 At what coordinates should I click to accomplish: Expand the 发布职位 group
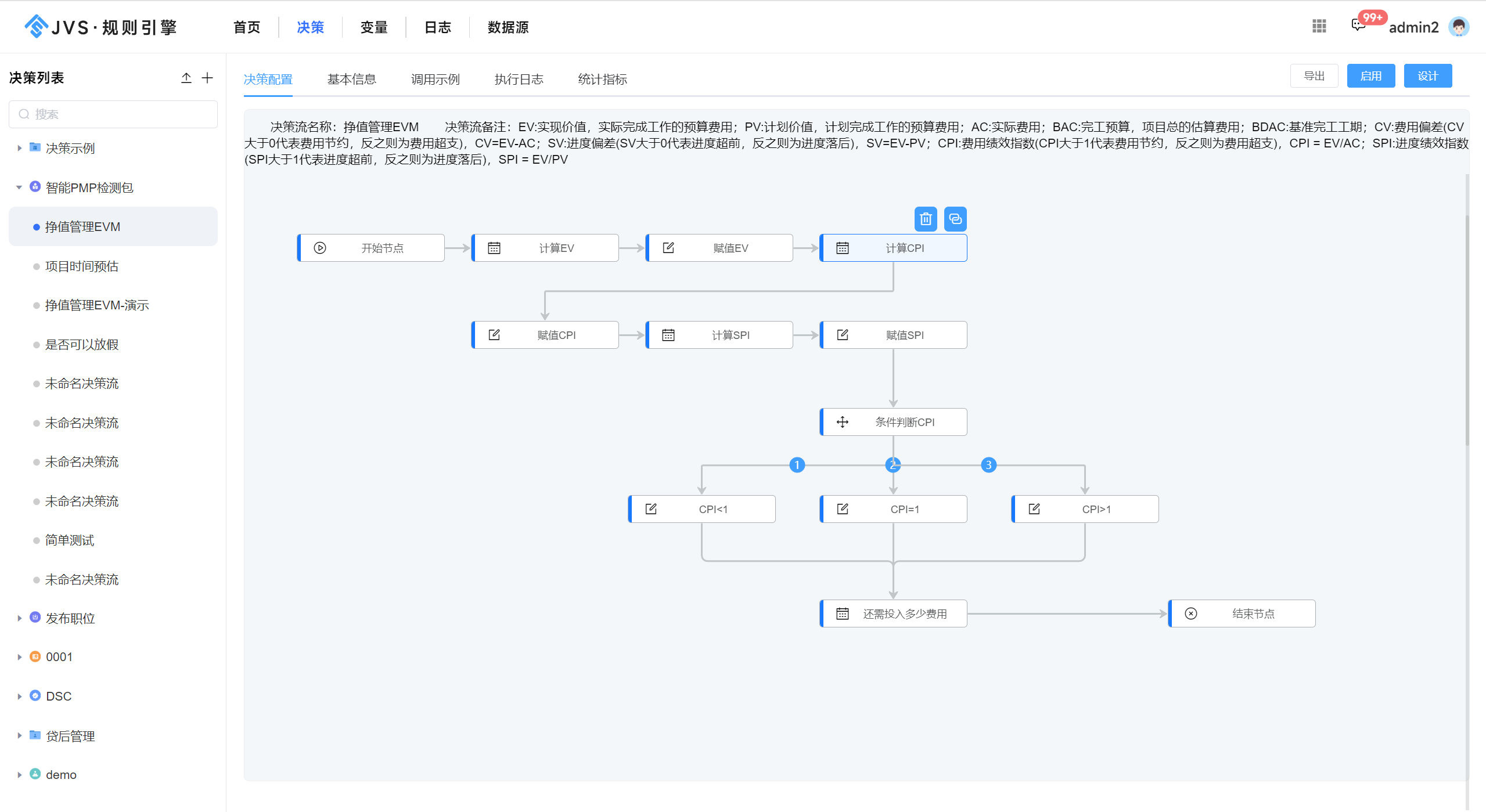coord(19,618)
